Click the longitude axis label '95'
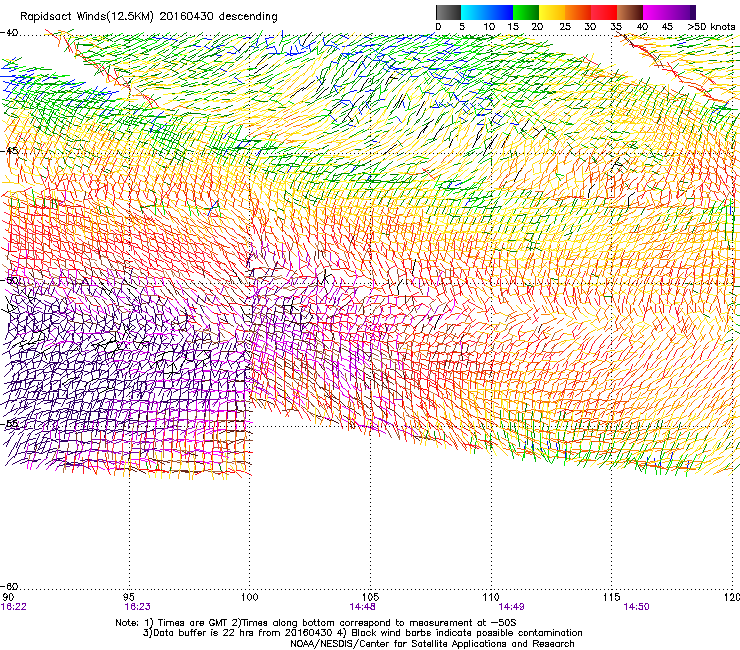This screenshot has width=740, height=650. click(x=129, y=597)
